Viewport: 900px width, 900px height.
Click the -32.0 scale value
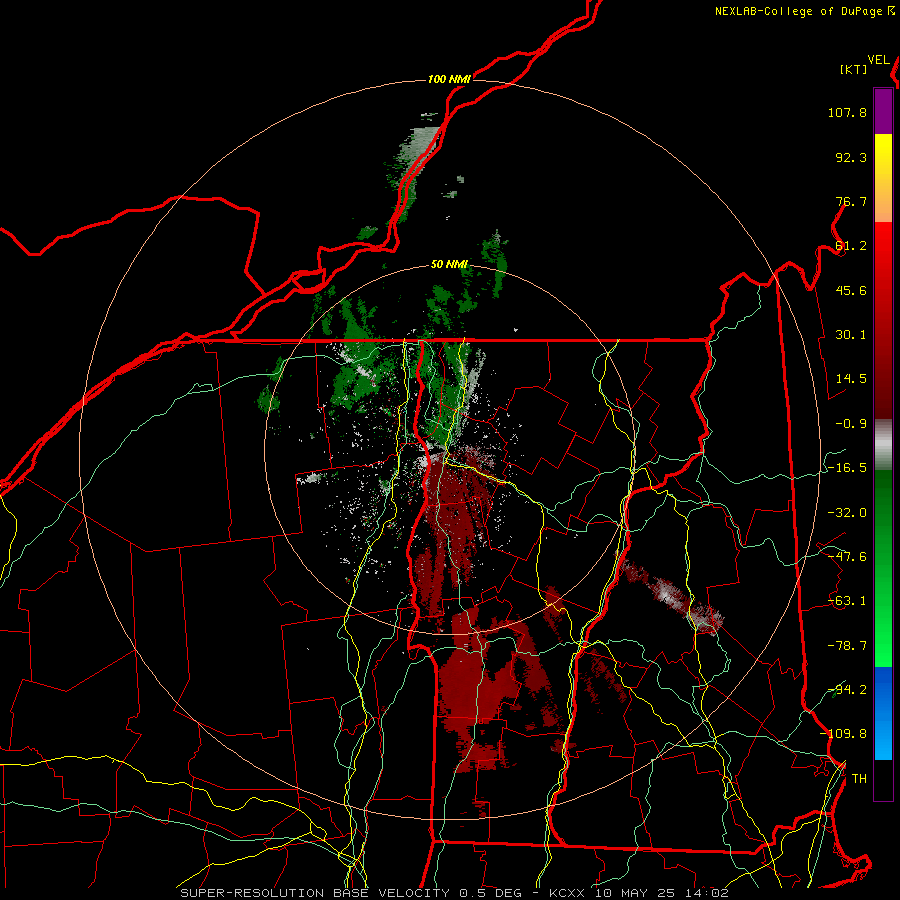click(x=847, y=513)
